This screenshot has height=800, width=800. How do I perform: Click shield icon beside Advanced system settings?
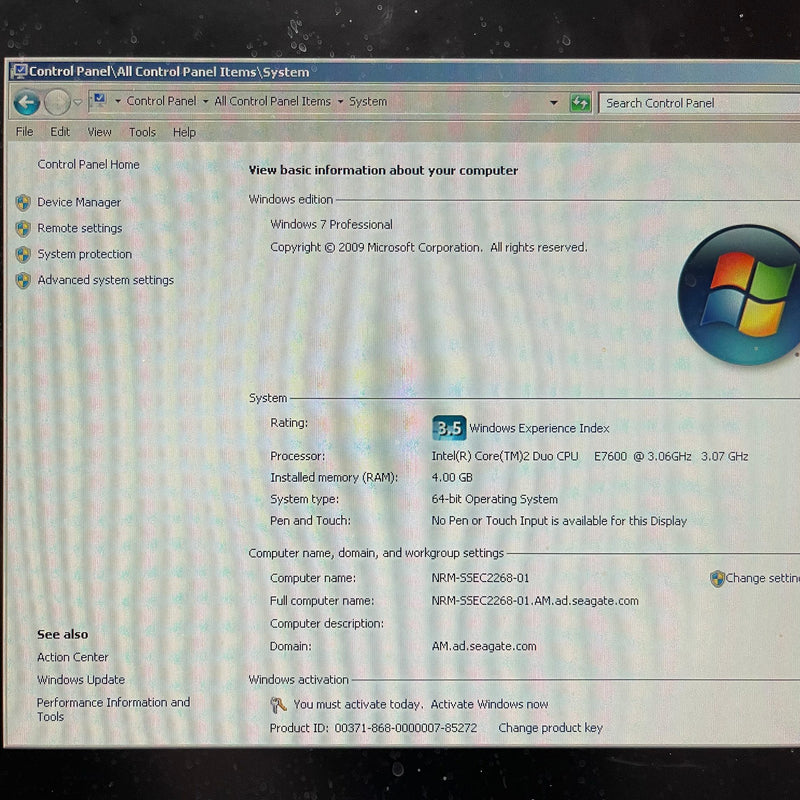click(23, 280)
